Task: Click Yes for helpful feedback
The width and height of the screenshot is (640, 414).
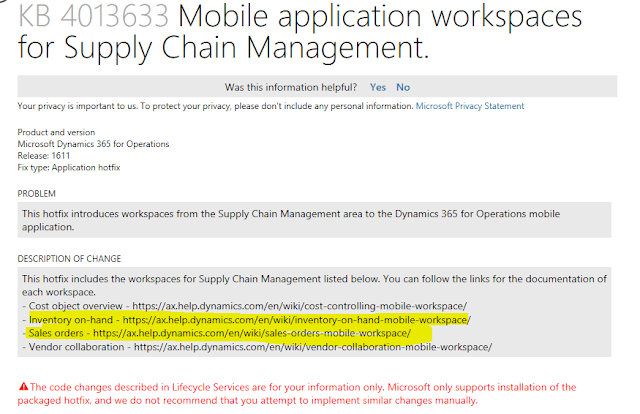Action: click(x=378, y=87)
